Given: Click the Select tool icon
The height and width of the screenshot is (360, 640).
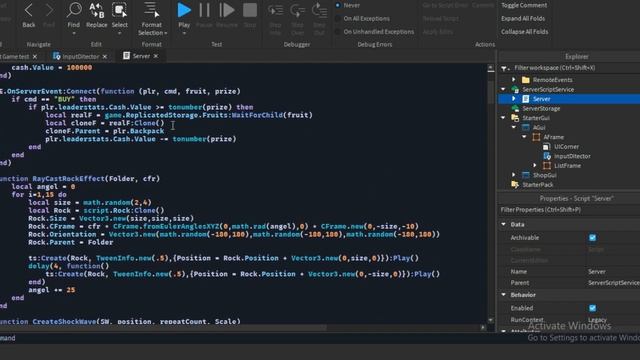Looking at the screenshot, I should [x=120, y=10].
